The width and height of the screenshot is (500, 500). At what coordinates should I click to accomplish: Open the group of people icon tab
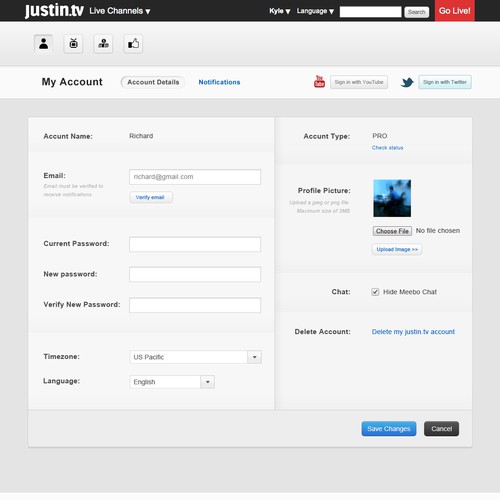103,44
